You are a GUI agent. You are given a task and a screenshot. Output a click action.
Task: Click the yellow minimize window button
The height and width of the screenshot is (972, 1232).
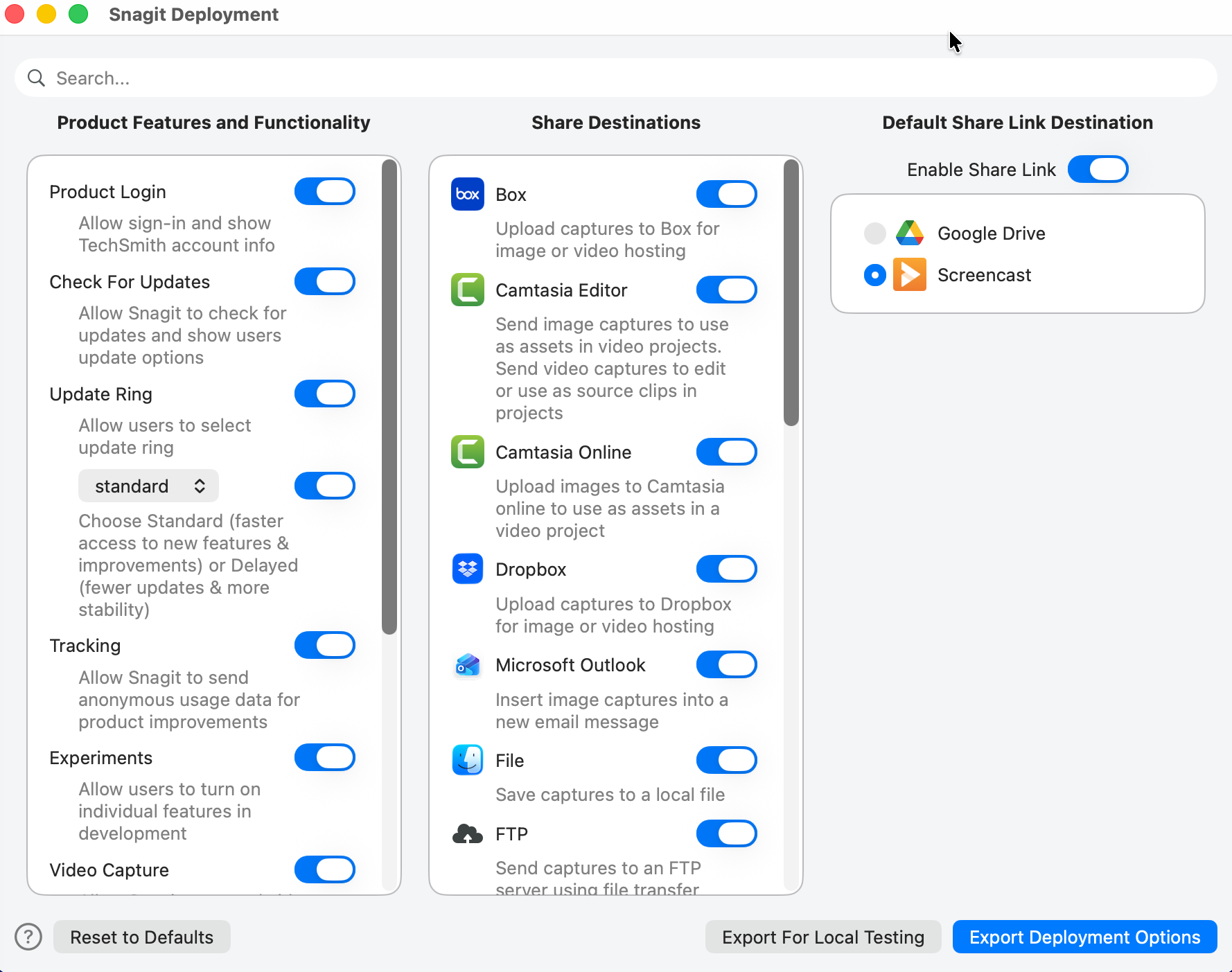pyautogui.click(x=46, y=14)
